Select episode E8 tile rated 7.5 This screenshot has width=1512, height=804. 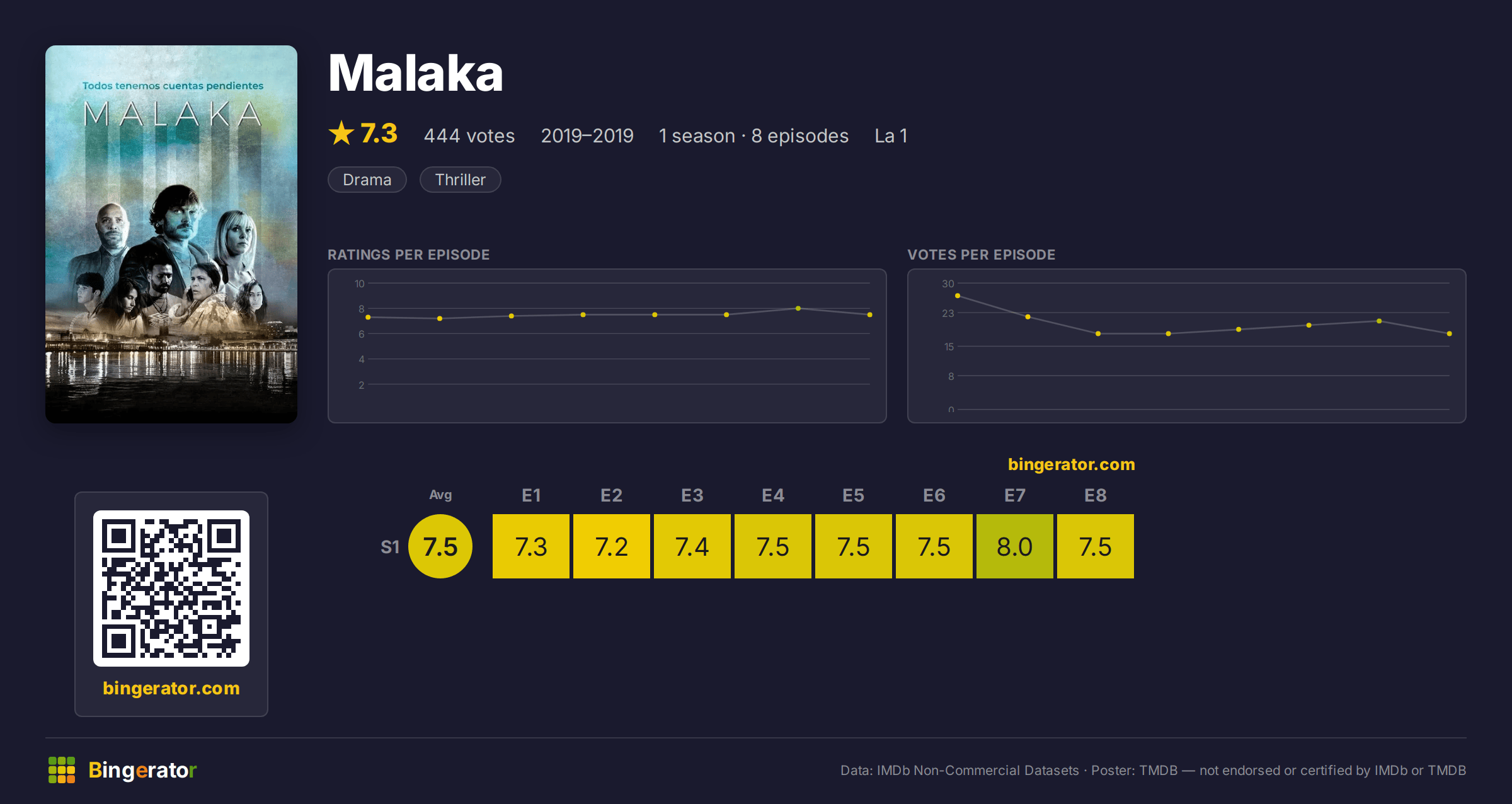[1096, 546]
